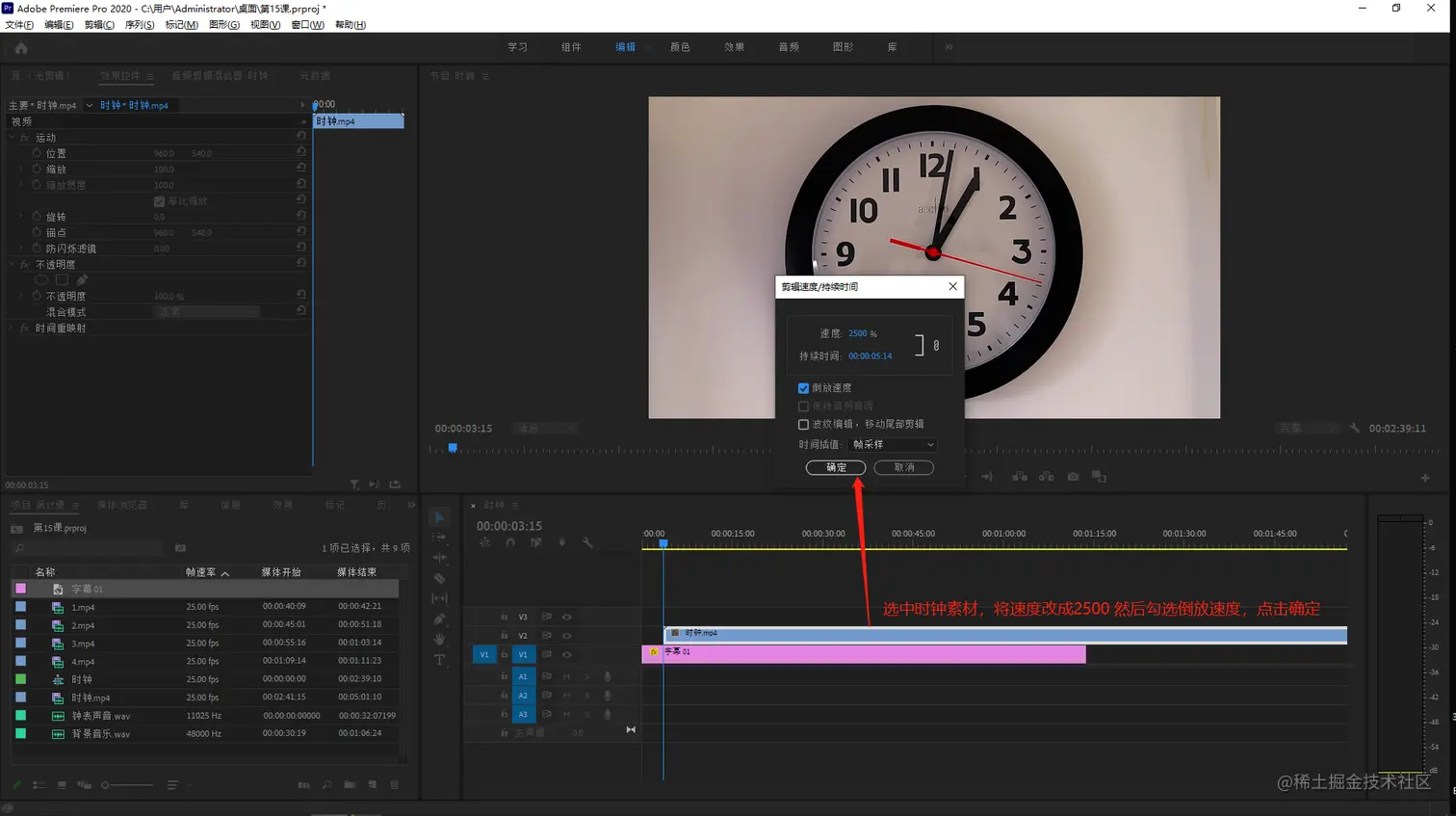The width and height of the screenshot is (1456, 816).
Task: Toggle lock on V2 track
Action: tap(504, 636)
